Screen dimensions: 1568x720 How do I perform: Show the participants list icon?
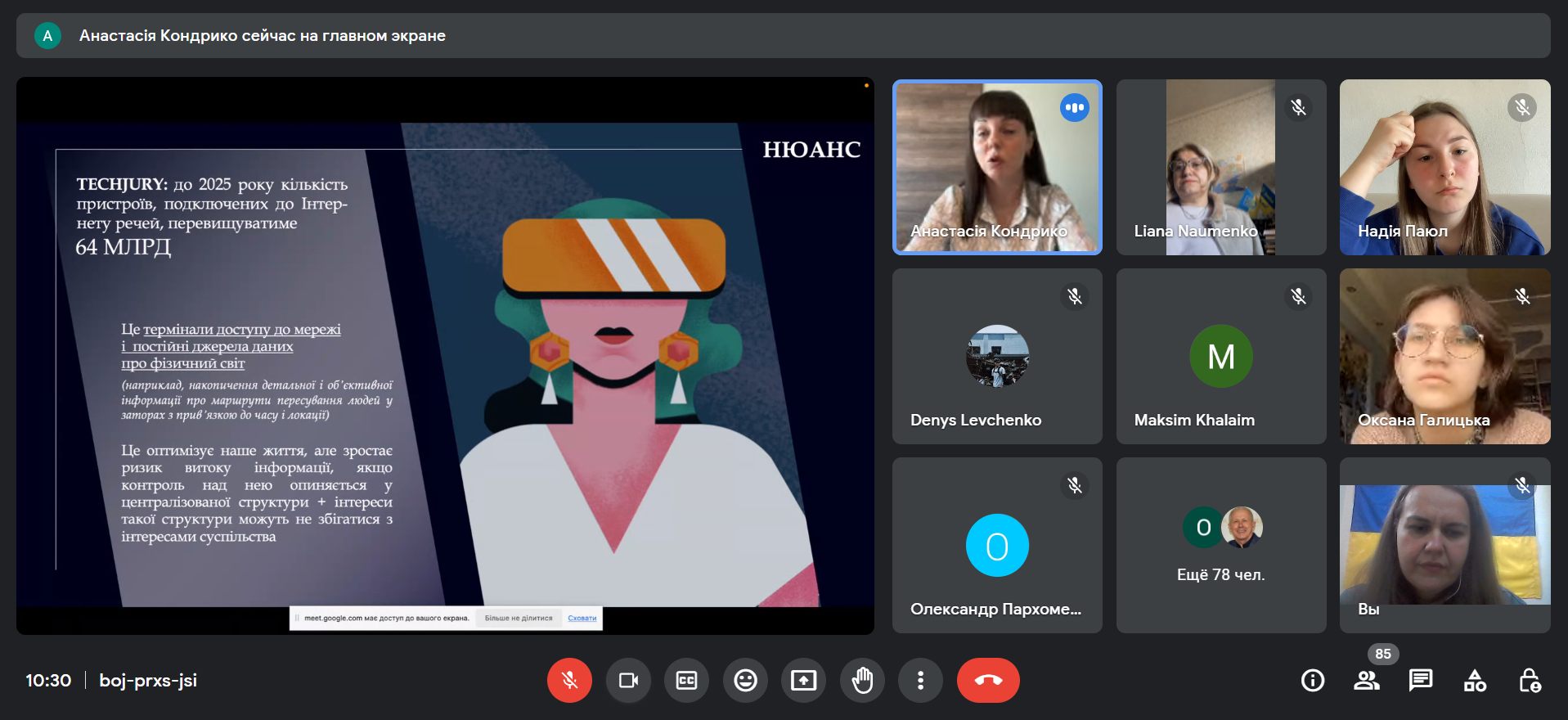pyautogui.click(x=1367, y=680)
